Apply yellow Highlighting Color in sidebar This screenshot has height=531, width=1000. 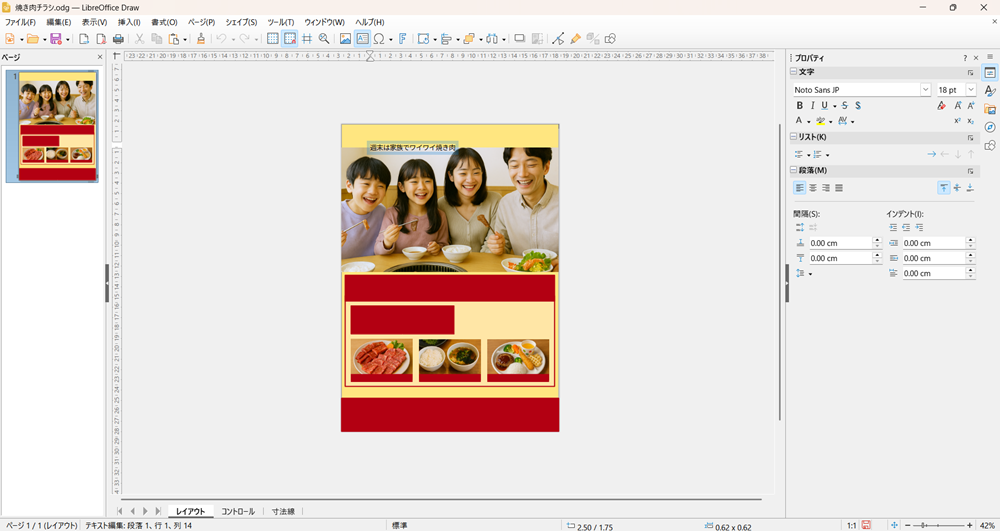[821, 120]
